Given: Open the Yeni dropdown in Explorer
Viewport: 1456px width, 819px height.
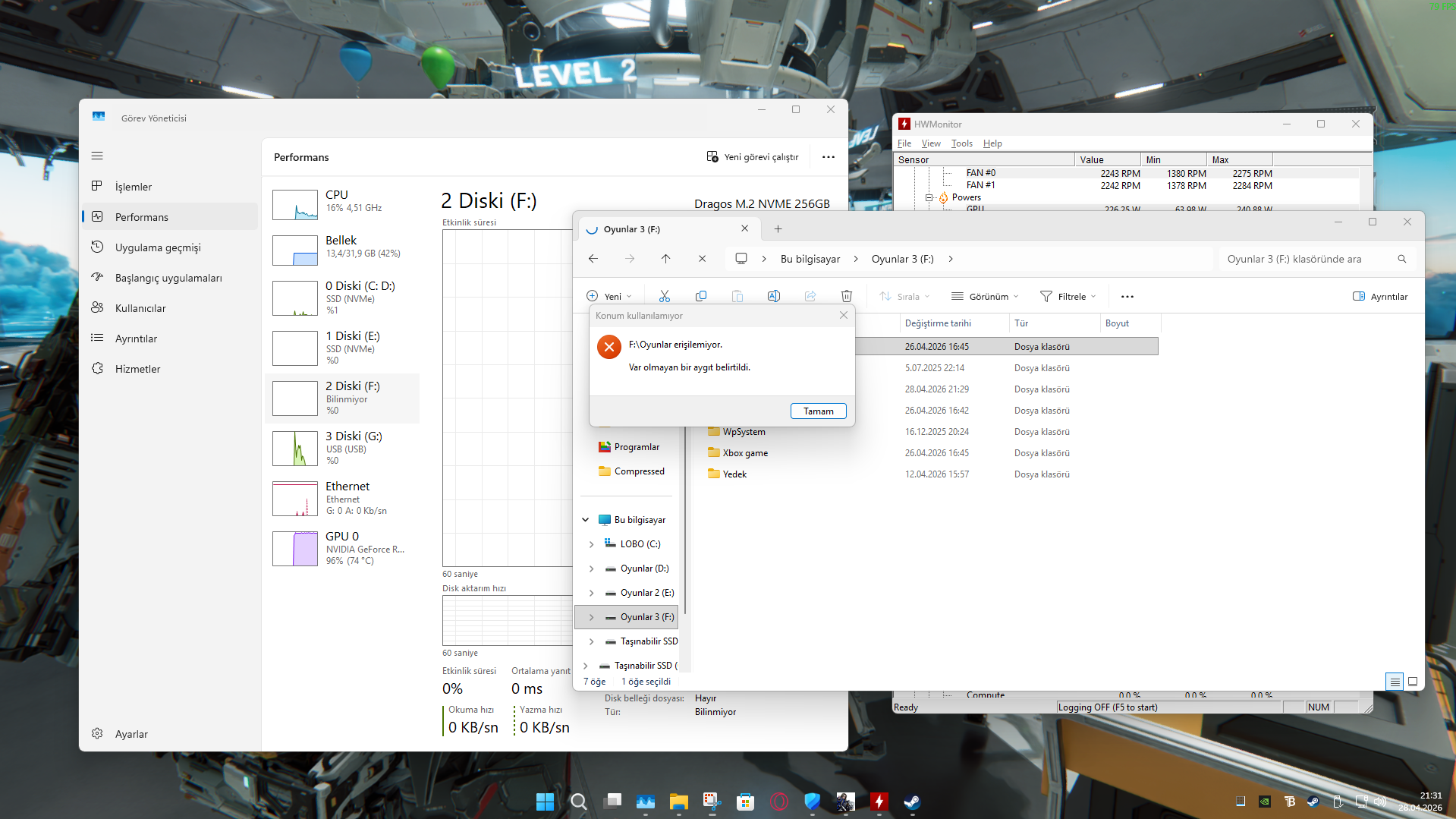Looking at the screenshot, I should (609, 296).
